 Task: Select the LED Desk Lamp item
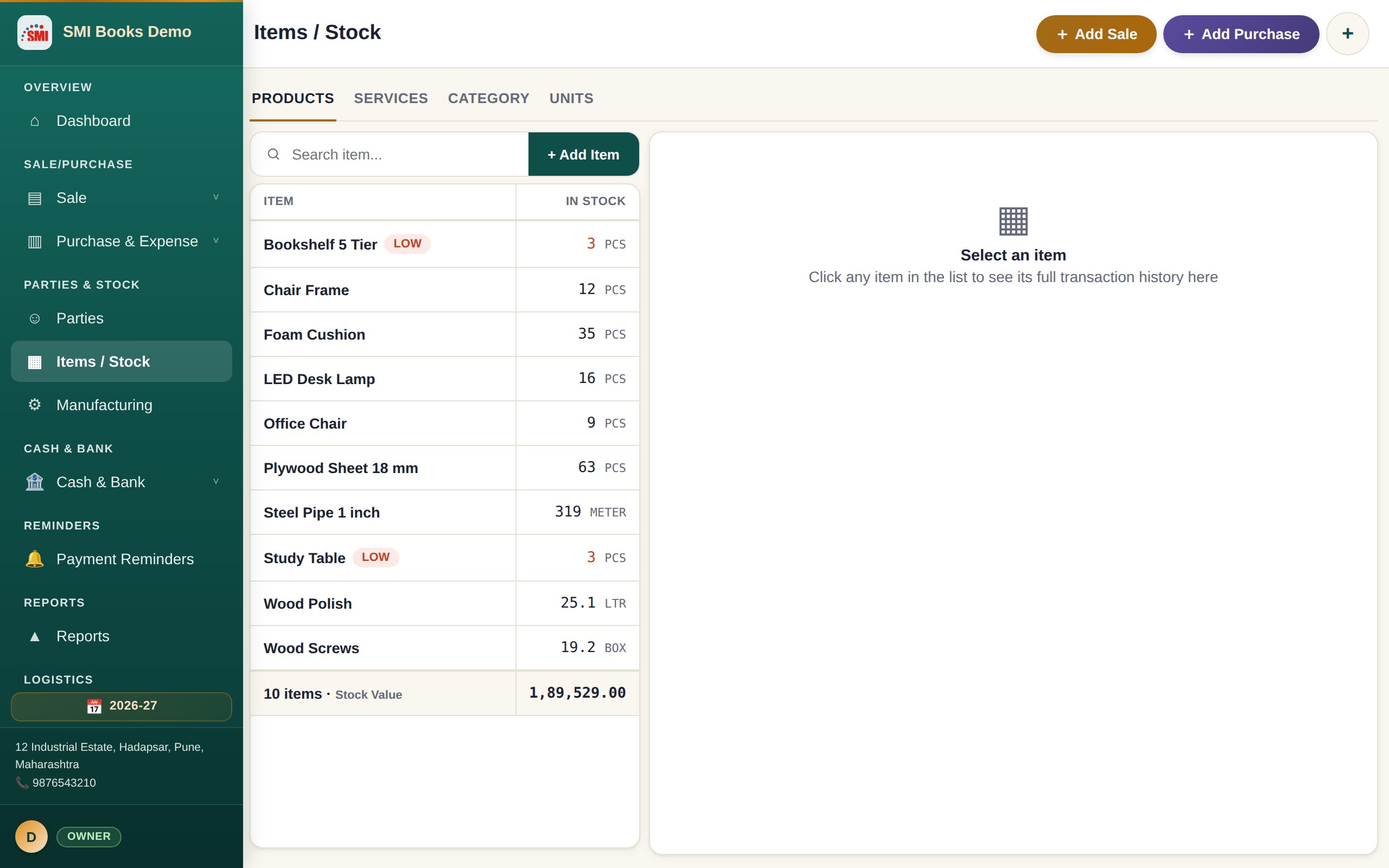(x=445, y=379)
